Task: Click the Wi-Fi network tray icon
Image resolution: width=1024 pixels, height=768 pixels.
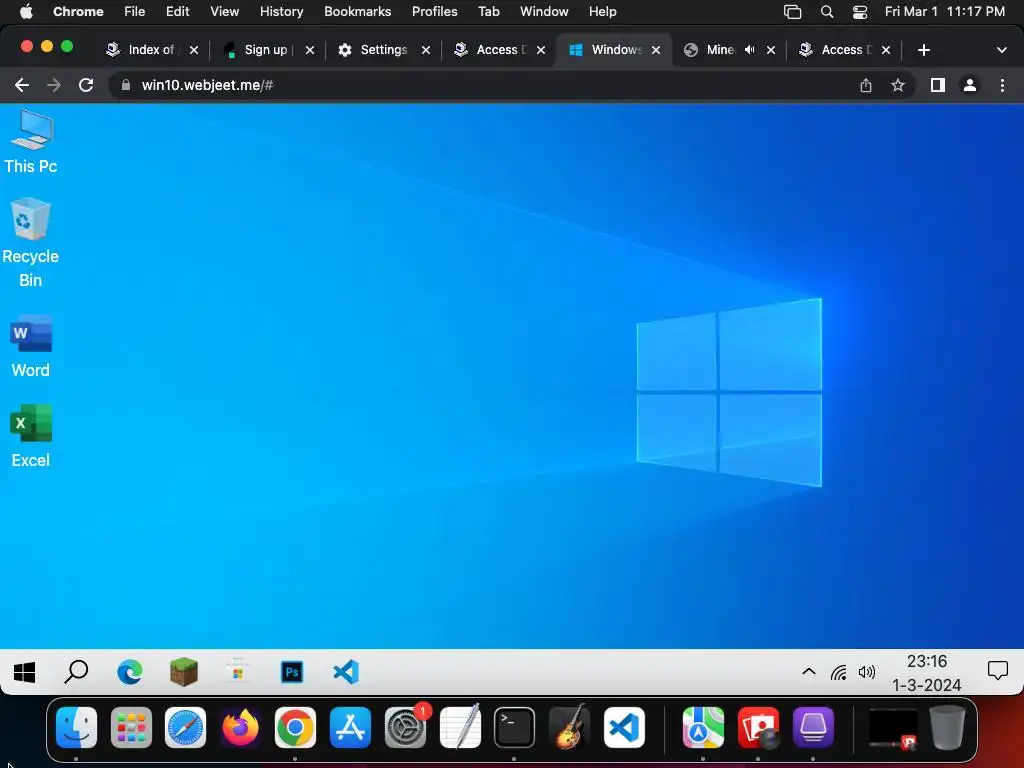Action: (839, 672)
